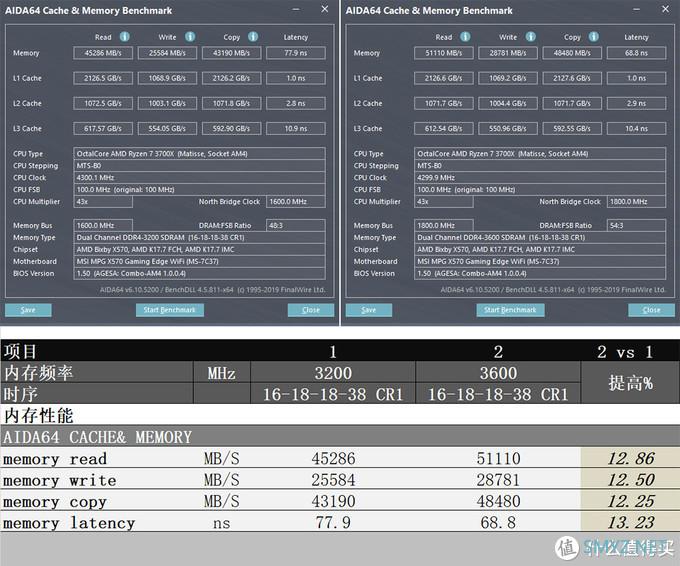Select CPU Clock 4300.1 MHz field
Screen dimensions: 680x566
point(199,178)
